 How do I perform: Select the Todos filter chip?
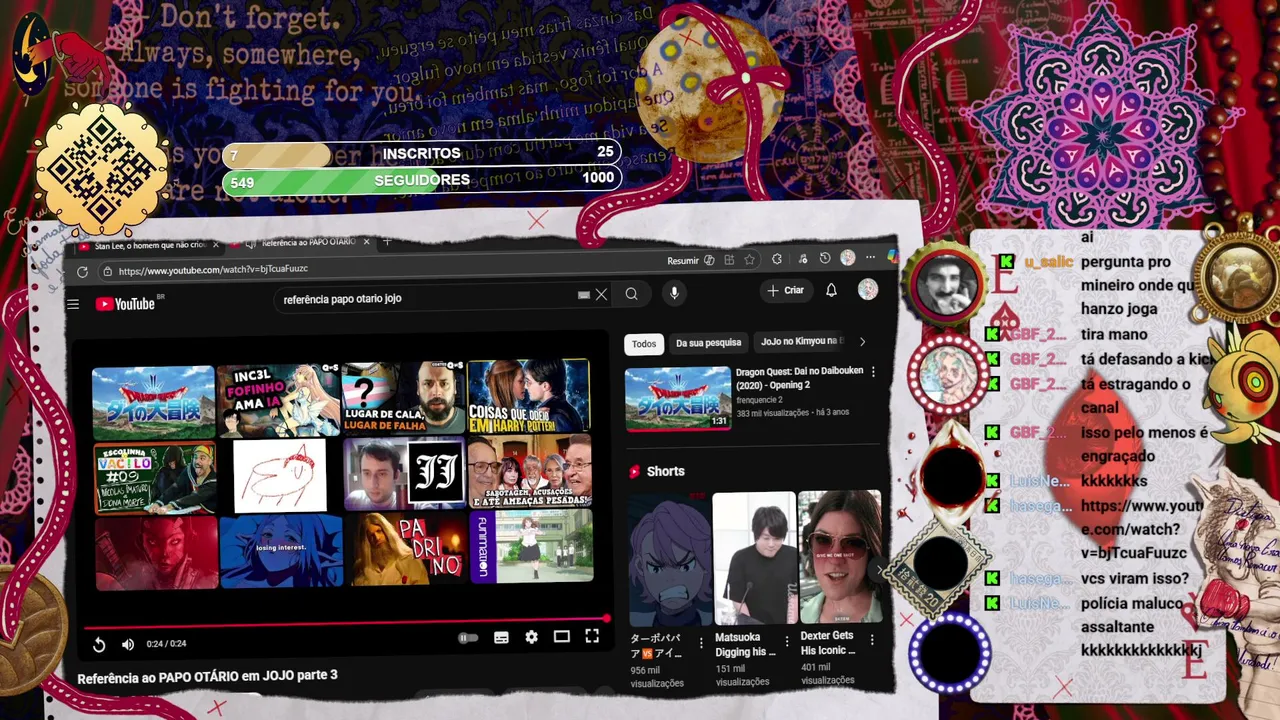pos(644,344)
